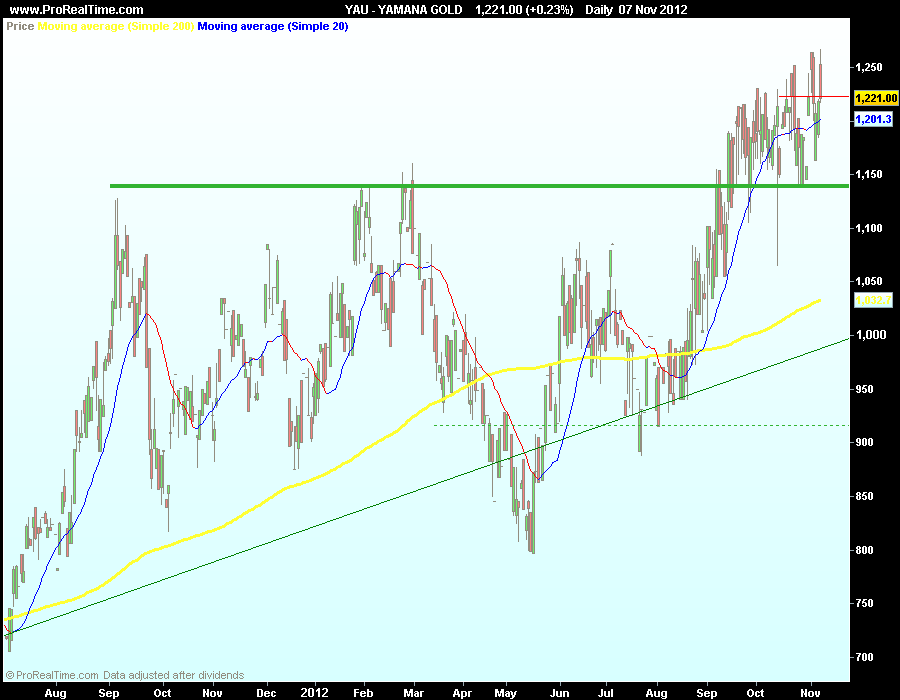
Task: Click the 1,050 price axis label
Action: click(868, 281)
